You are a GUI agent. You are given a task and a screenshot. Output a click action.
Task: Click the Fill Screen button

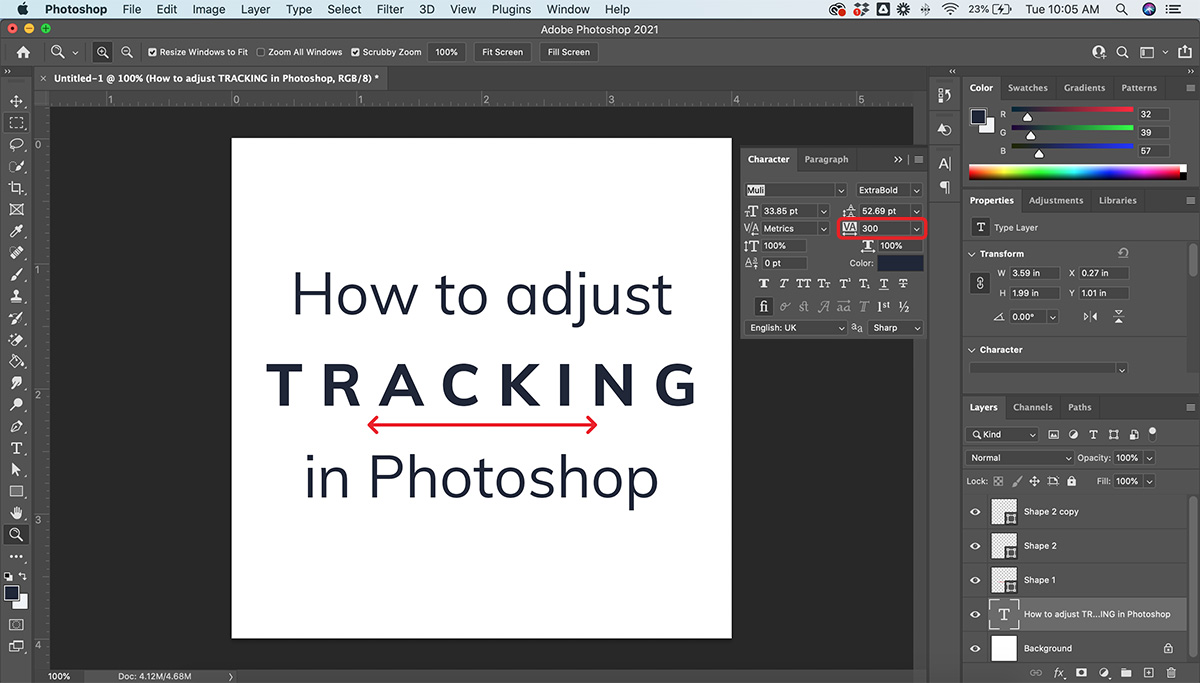pyautogui.click(x=568, y=52)
